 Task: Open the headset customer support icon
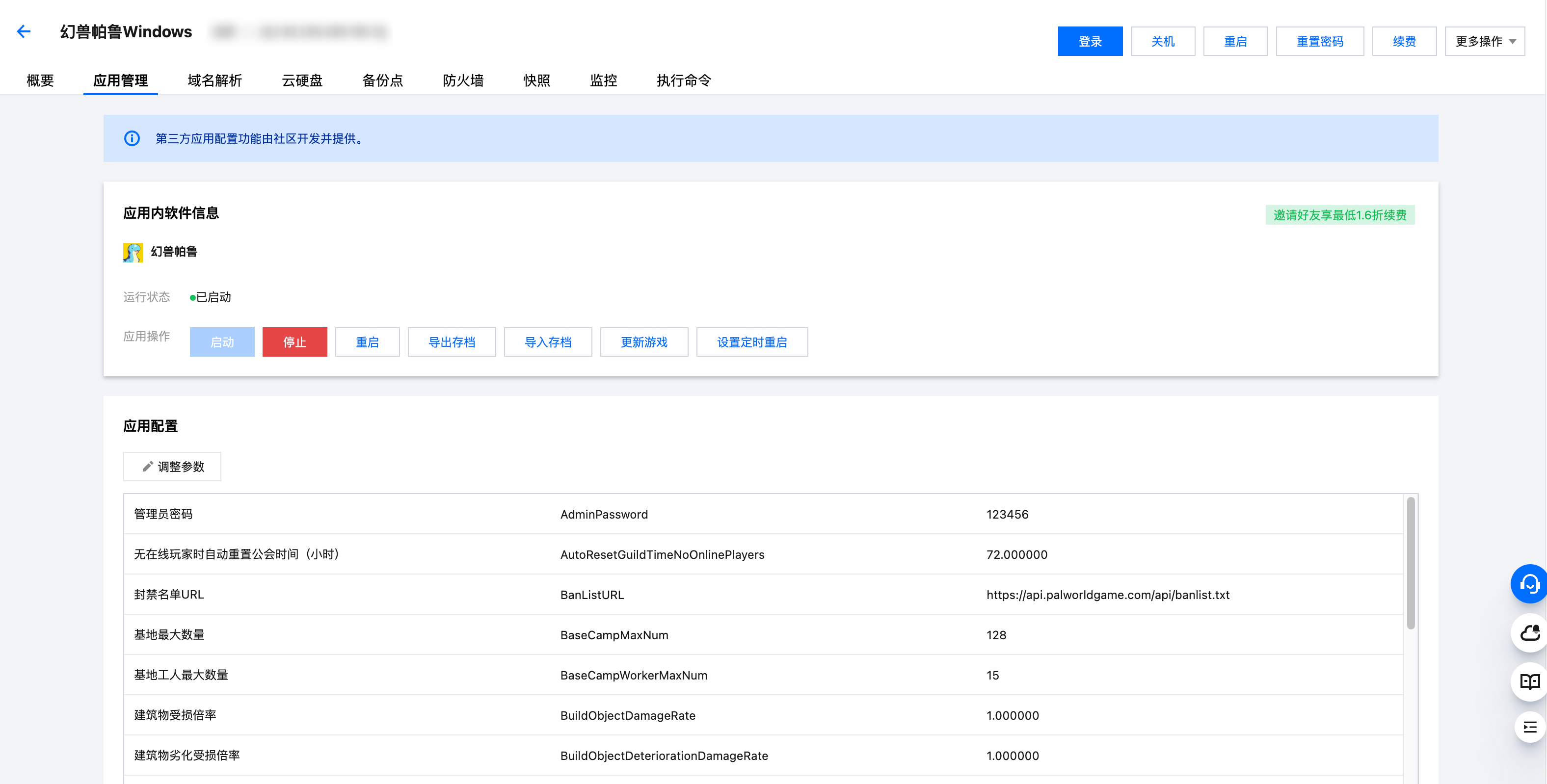(1530, 583)
